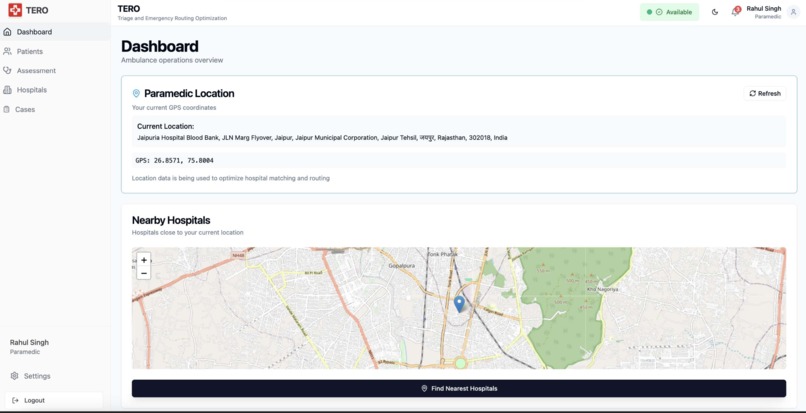Open the Dashboard sidebar item
The image size is (806, 413).
point(54,32)
